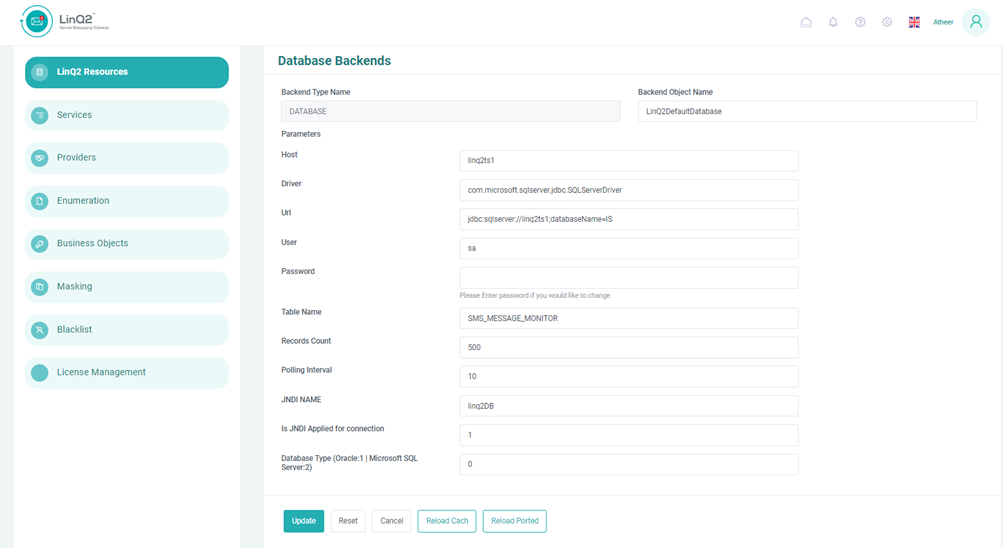This screenshot has height=548, width=1003.
Task: Focus the Table Name input field
Action: [x=629, y=318]
